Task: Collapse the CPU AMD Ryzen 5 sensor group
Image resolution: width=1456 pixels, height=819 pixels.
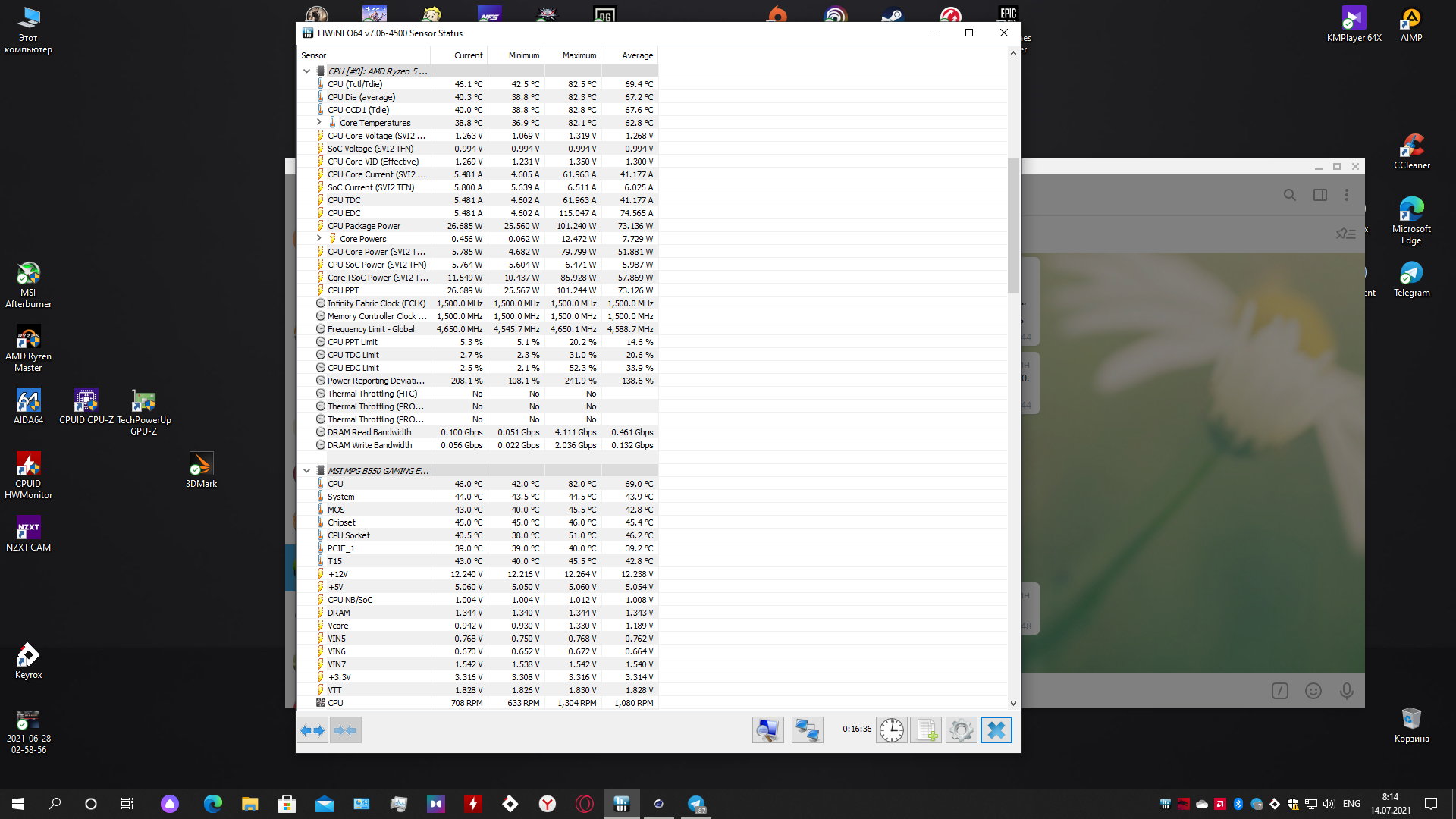Action: (x=306, y=71)
